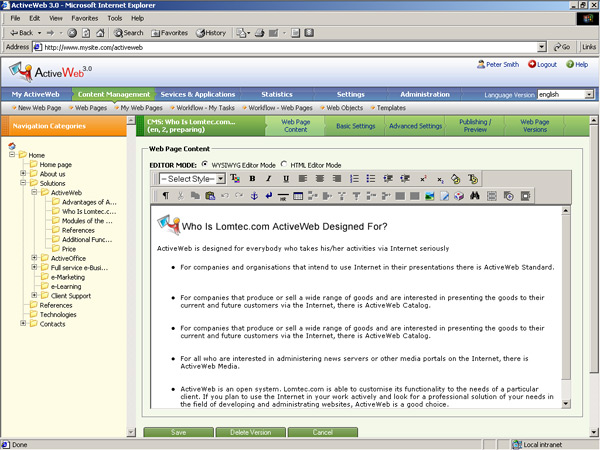Select WYSIWYG Editor Mode radio button
600x450 pixels.
(205, 164)
